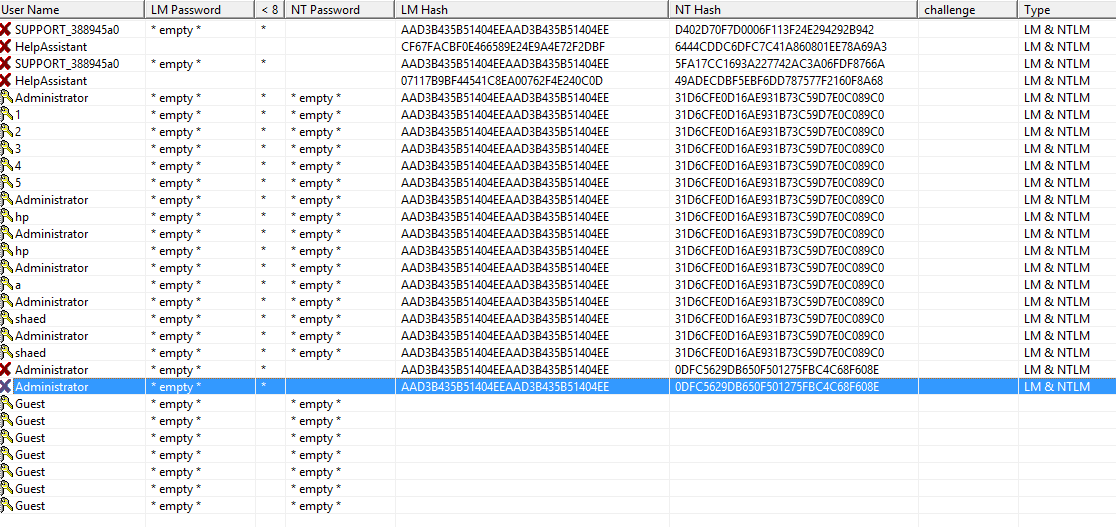Select NT hash starting with D402D70F
This screenshot has width=1116, height=527.
click(x=773, y=30)
